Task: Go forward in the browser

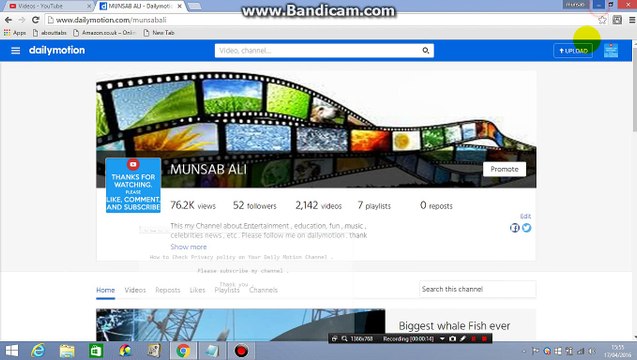Action: tap(22, 20)
